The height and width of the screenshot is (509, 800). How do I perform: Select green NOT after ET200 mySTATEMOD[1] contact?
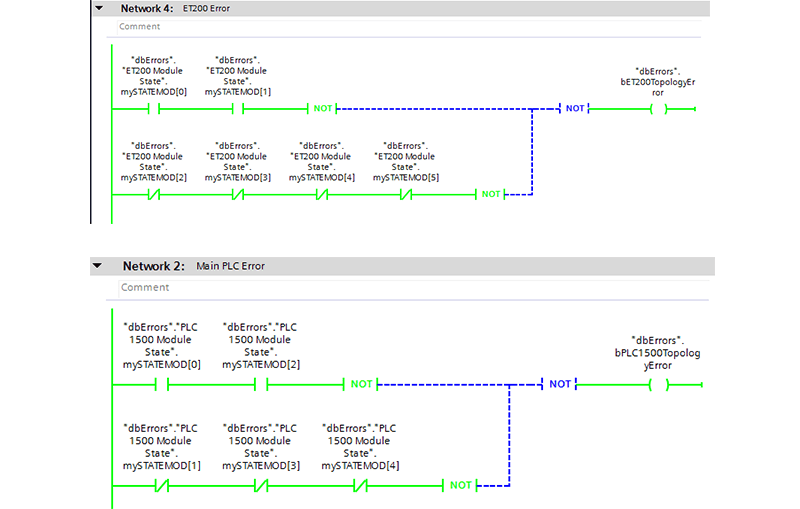coord(322,109)
